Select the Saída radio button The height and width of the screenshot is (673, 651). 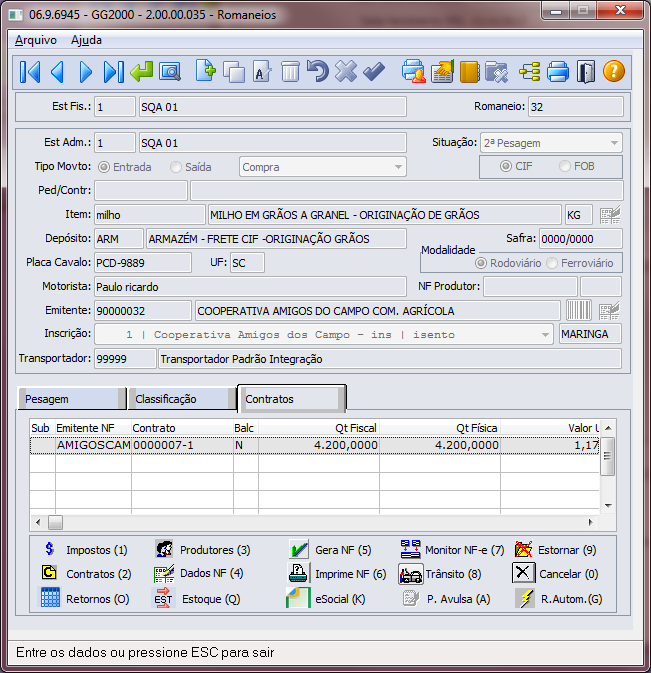pyautogui.click(x=176, y=167)
